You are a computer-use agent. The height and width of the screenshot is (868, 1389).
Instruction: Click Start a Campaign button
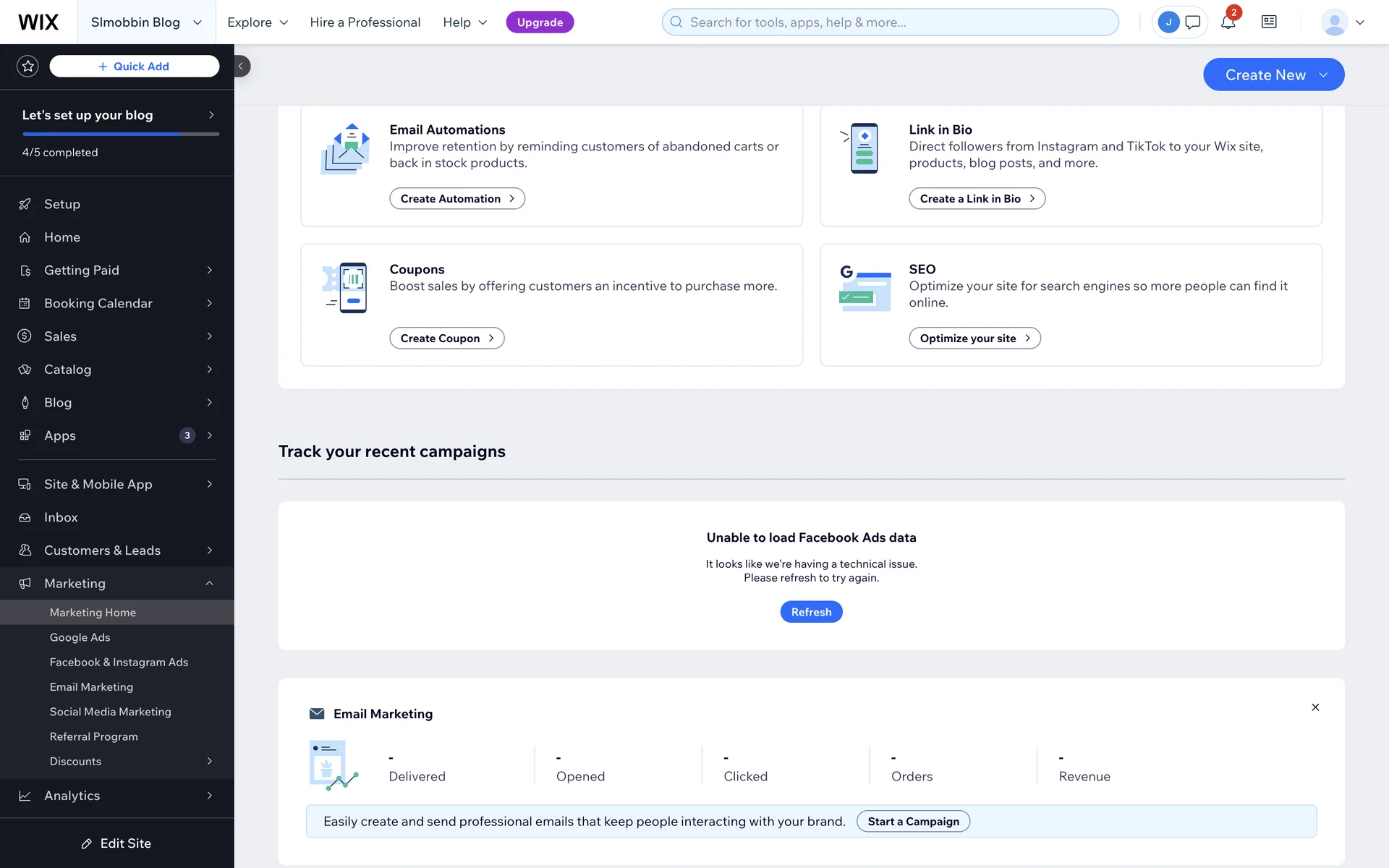click(913, 822)
